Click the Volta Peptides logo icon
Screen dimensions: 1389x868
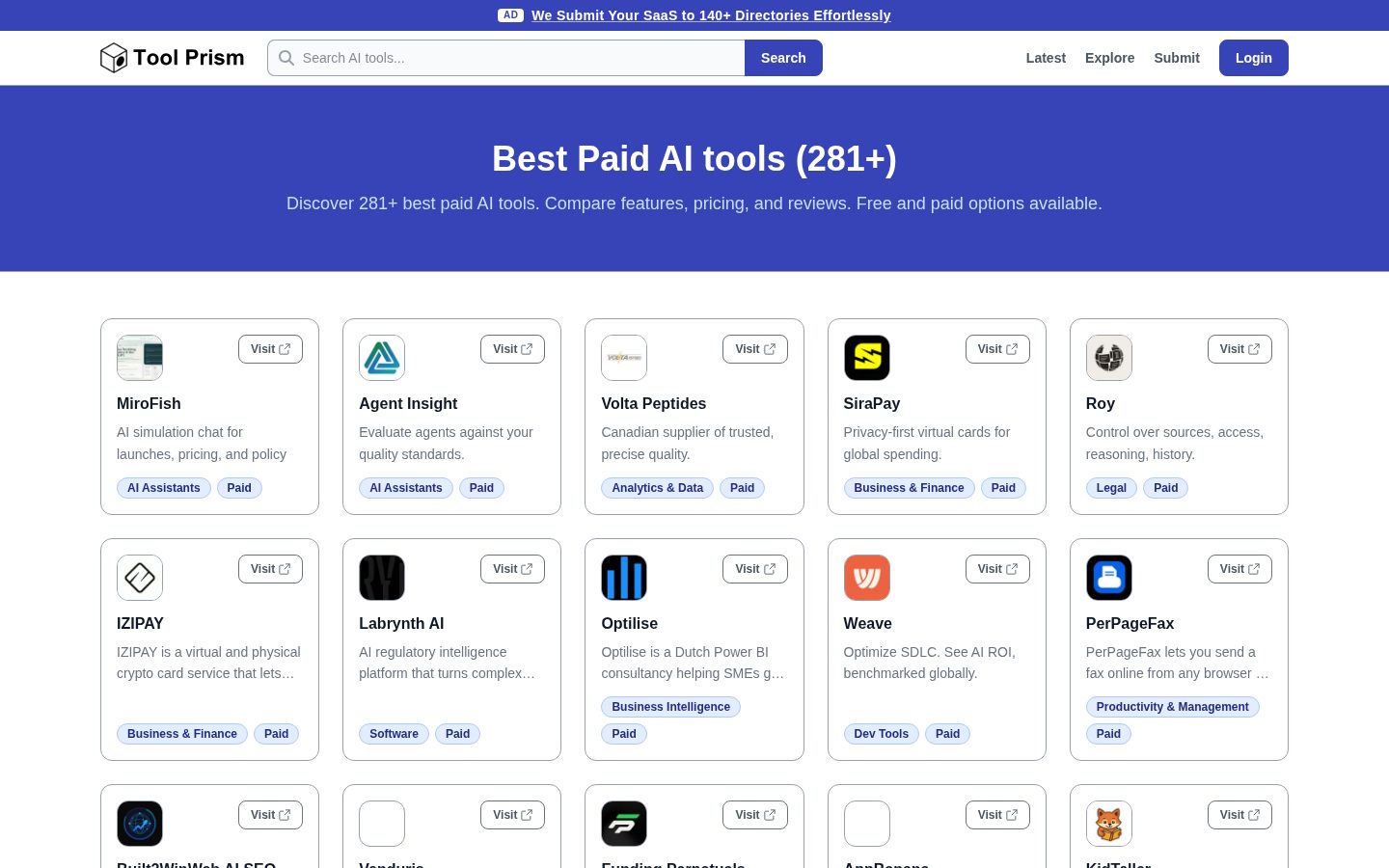tap(624, 358)
